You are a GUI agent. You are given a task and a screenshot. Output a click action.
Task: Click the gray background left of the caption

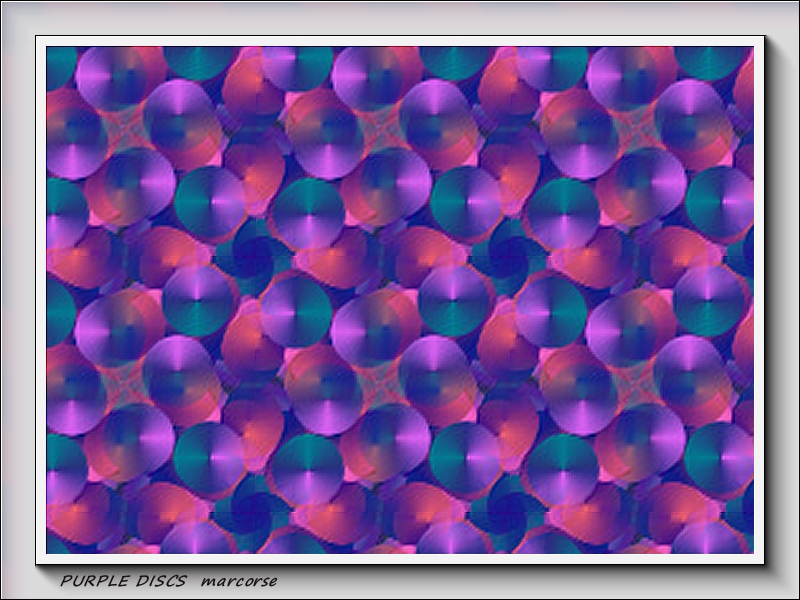tap(28, 581)
